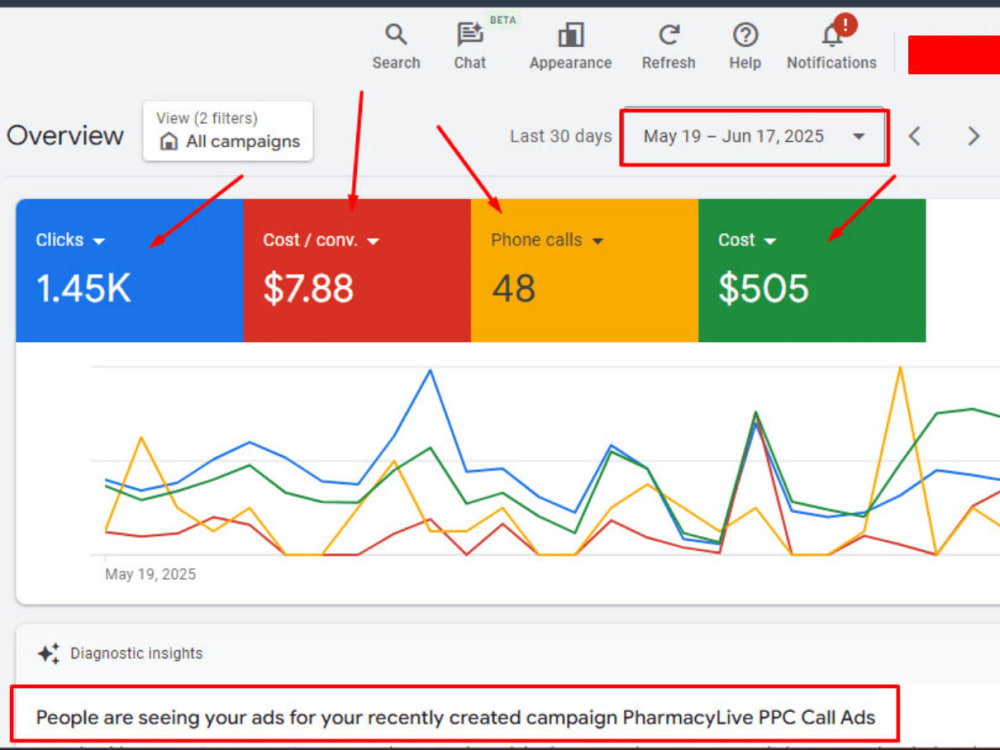The height and width of the screenshot is (750, 1000).
Task: Select the red $7.88 scorecard
Action: pos(357,270)
